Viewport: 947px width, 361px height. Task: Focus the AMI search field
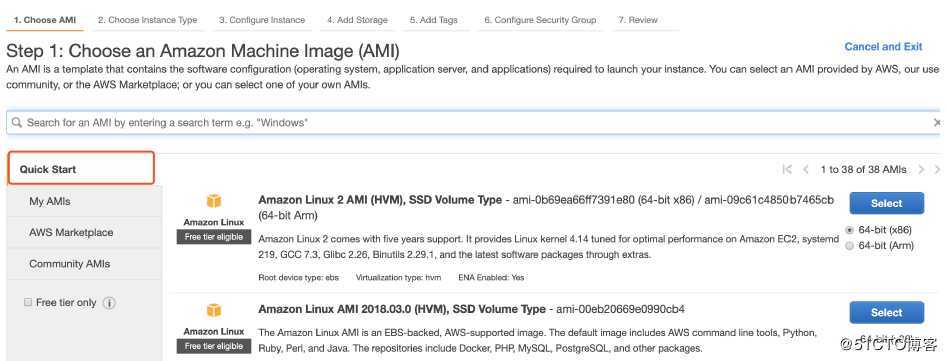click(x=474, y=123)
